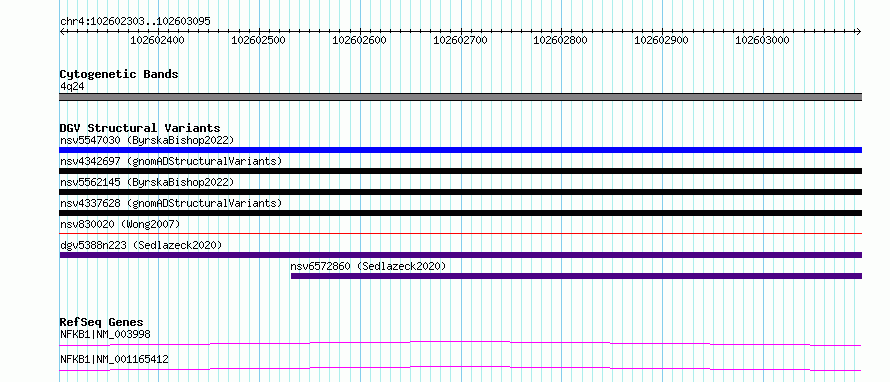Select the purple dgv5388n223 variant bar
Screen dimensions: 890x382
pyautogui.click(x=461, y=255)
